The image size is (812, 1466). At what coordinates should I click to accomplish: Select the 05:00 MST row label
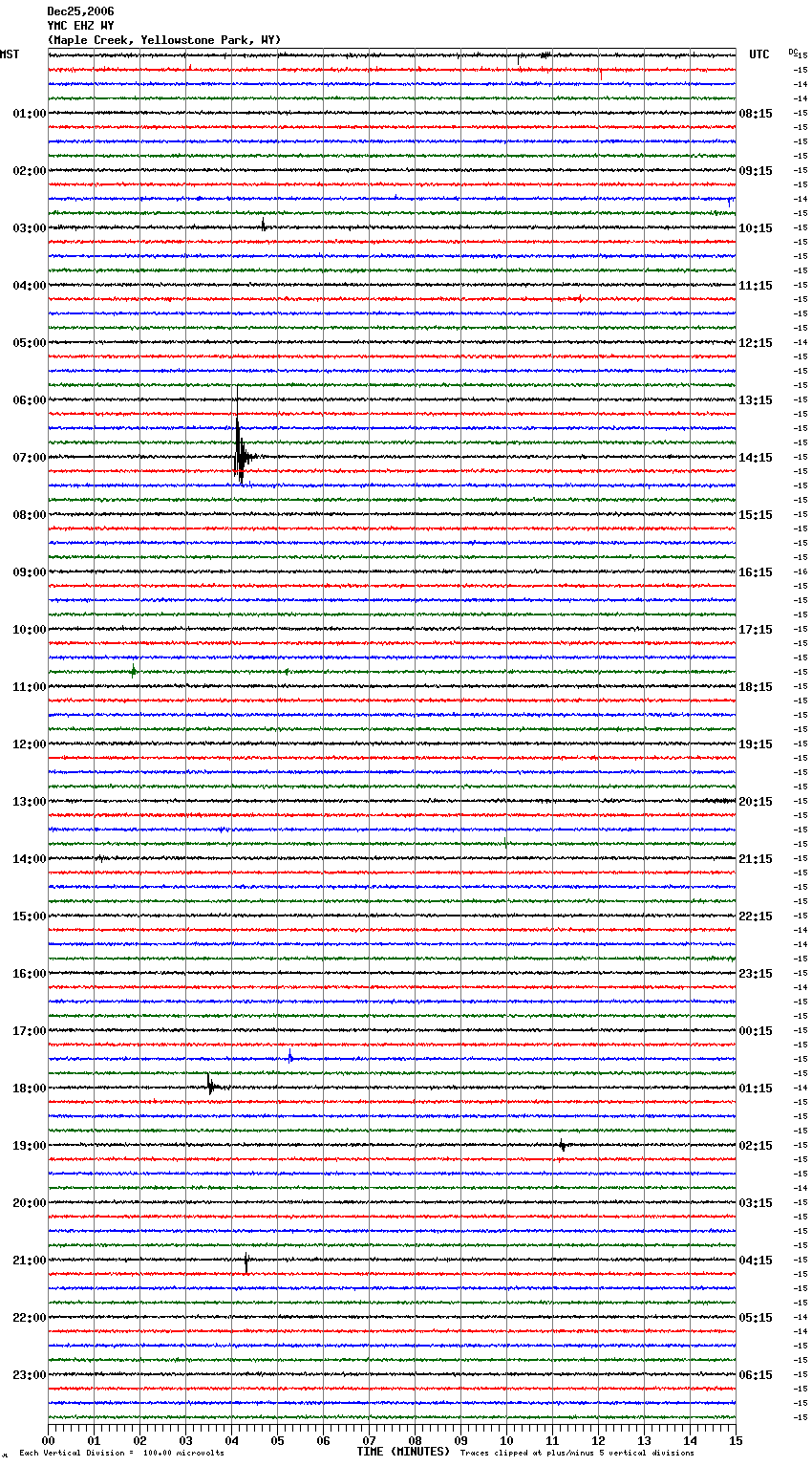pos(30,343)
